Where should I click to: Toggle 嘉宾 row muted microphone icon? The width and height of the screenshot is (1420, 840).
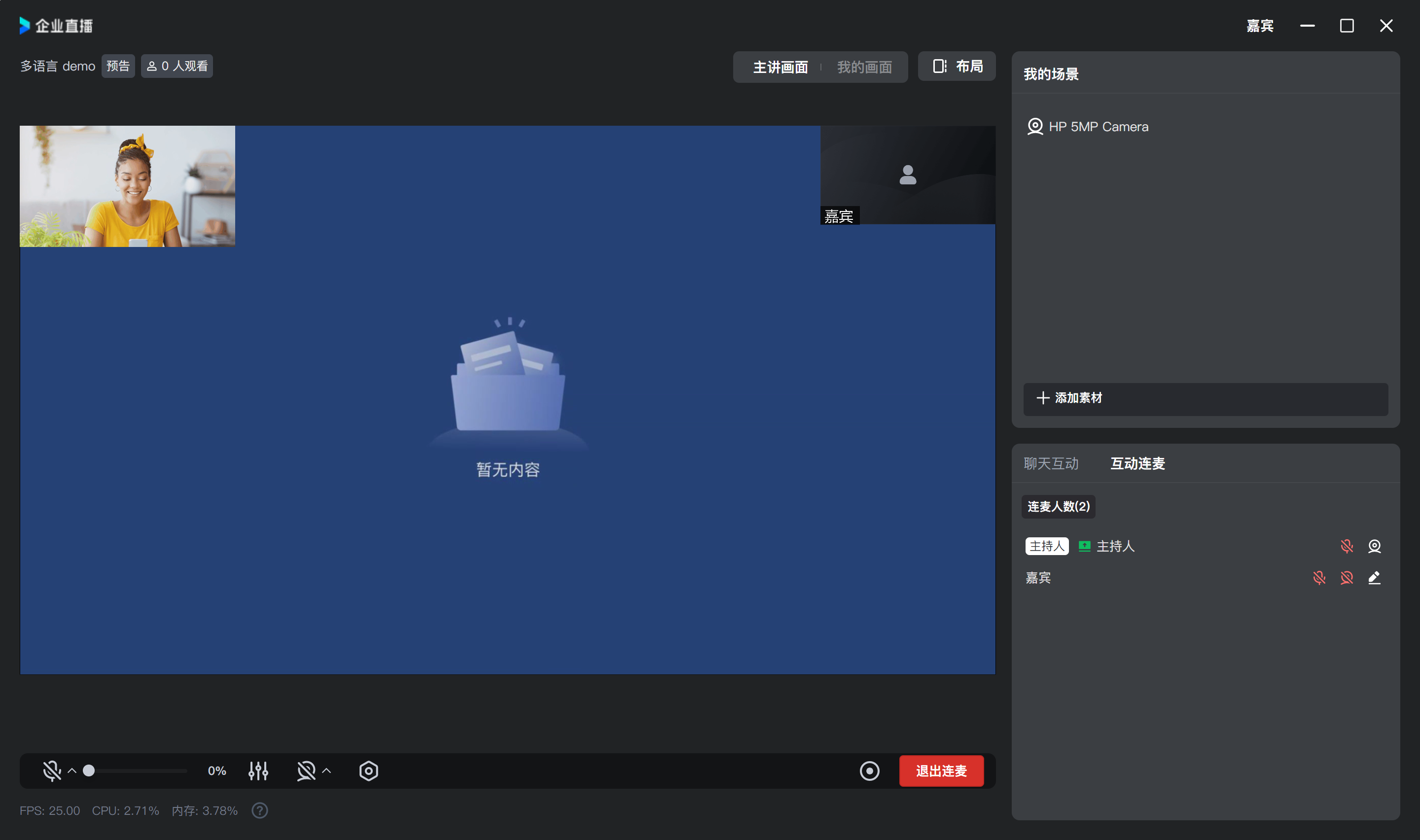(x=1319, y=577)
